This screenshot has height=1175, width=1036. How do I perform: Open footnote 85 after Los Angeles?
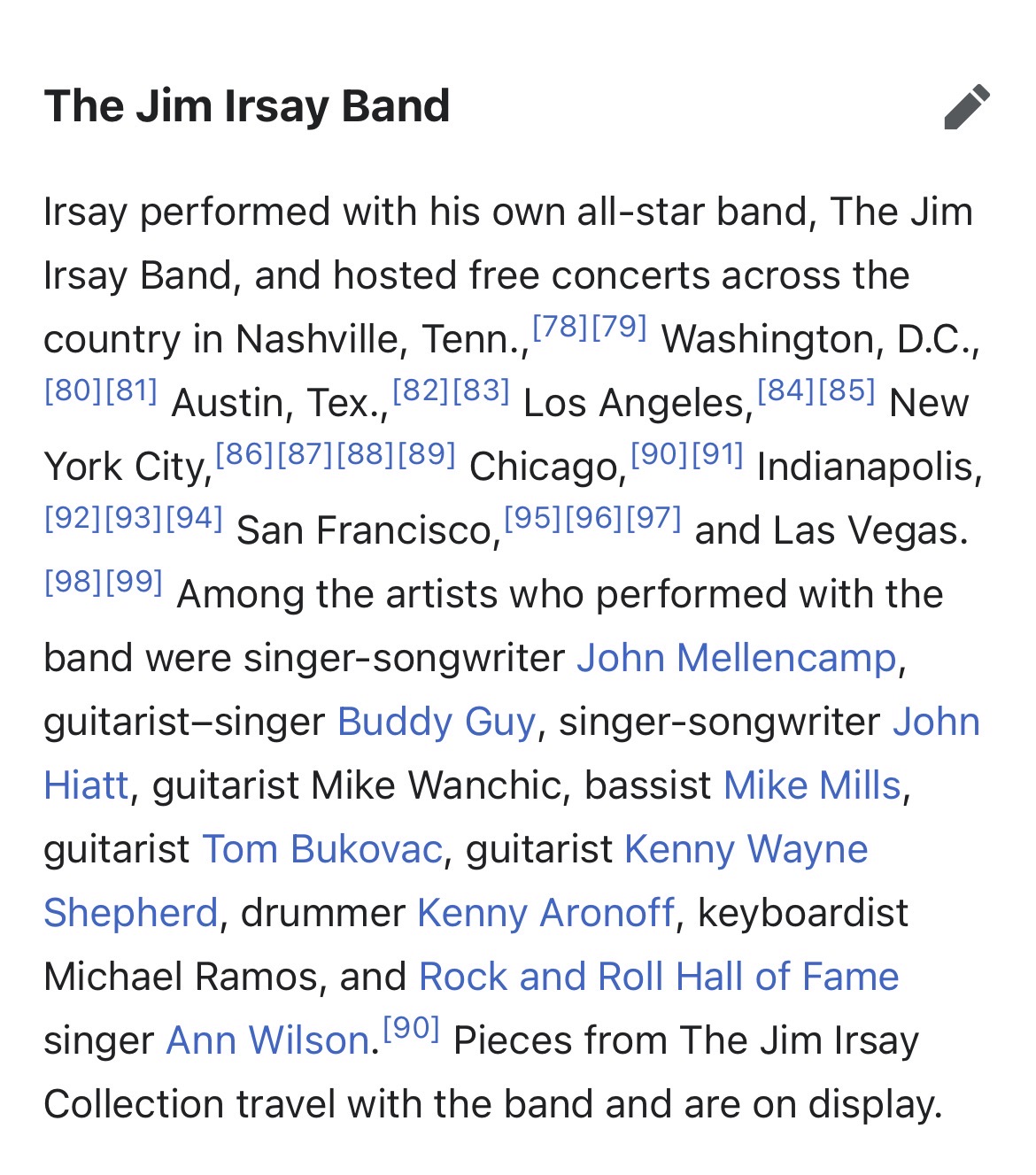(847, 390)
